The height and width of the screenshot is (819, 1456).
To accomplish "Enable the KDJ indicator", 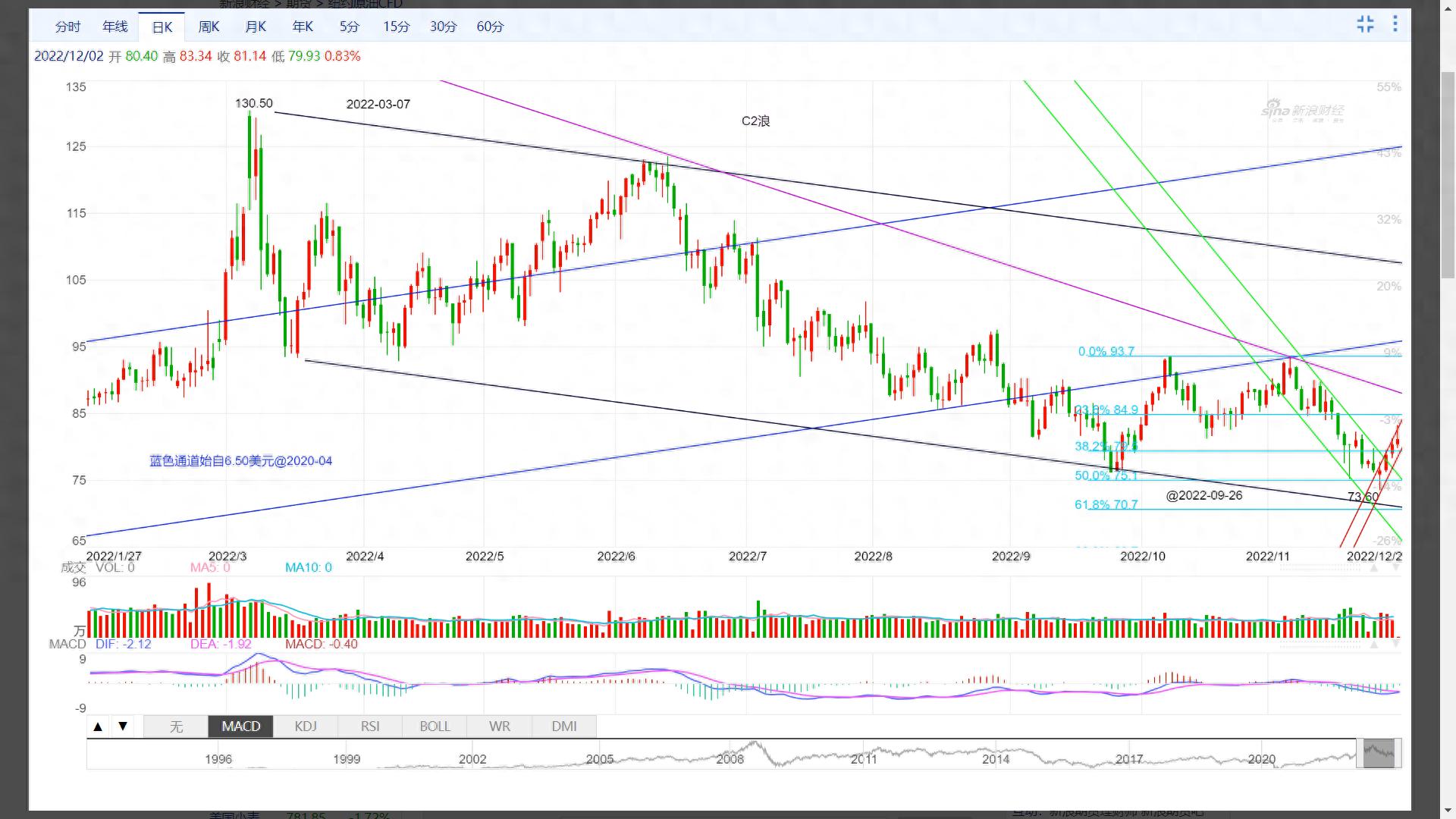I will click(306, 726).
